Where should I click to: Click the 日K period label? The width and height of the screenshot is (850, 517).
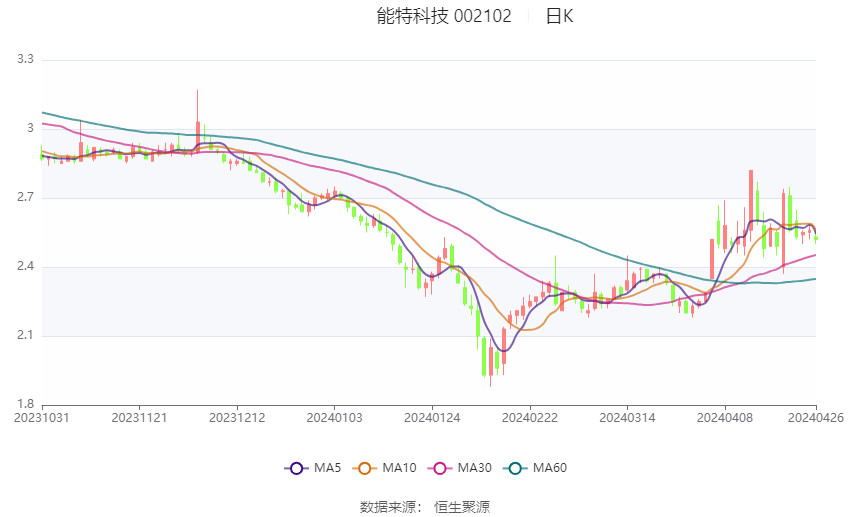click(559, 16)
